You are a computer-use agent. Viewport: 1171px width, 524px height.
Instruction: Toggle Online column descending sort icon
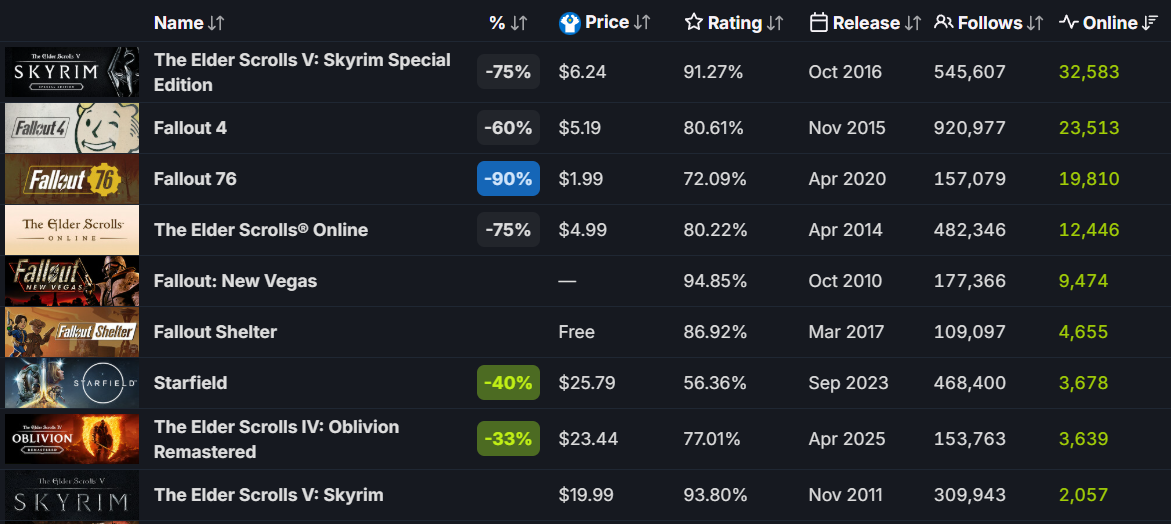click(x=1150, y=23)
